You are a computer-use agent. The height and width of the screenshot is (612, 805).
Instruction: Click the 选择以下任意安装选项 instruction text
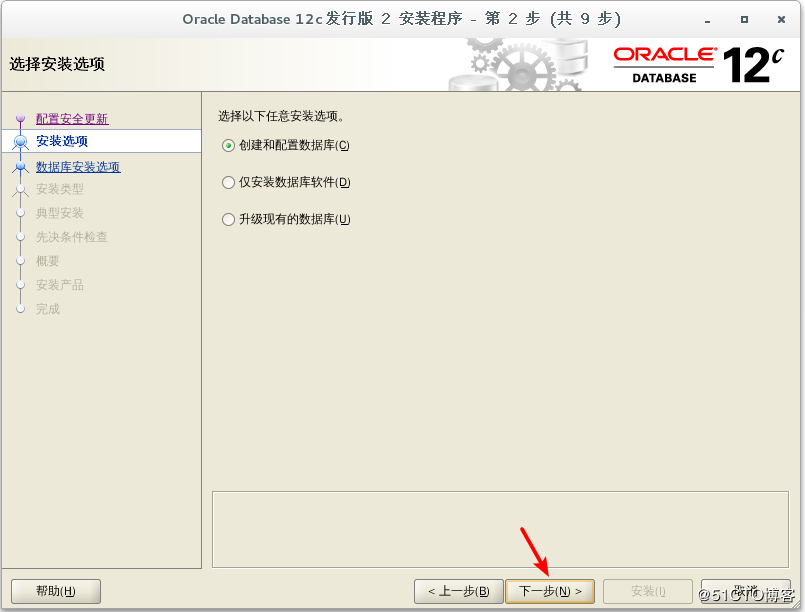pos(281,116)
